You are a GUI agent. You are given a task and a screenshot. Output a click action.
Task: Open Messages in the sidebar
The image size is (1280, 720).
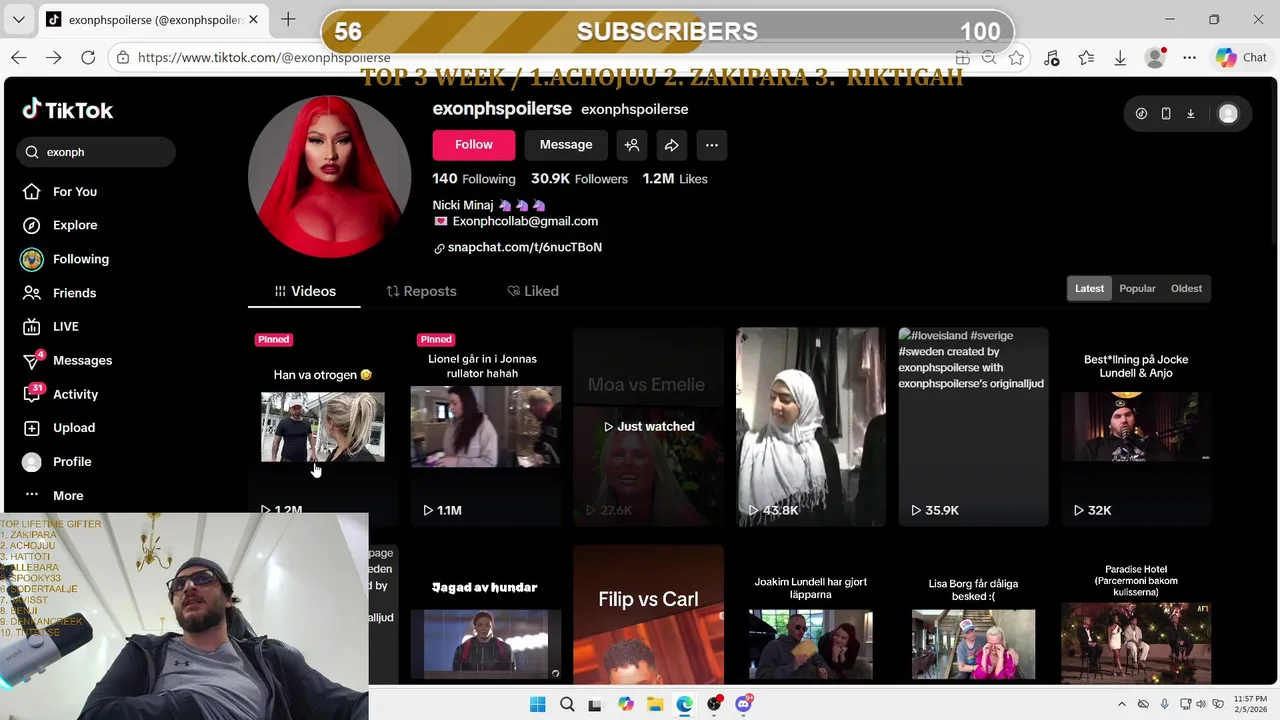coord(67,361)
